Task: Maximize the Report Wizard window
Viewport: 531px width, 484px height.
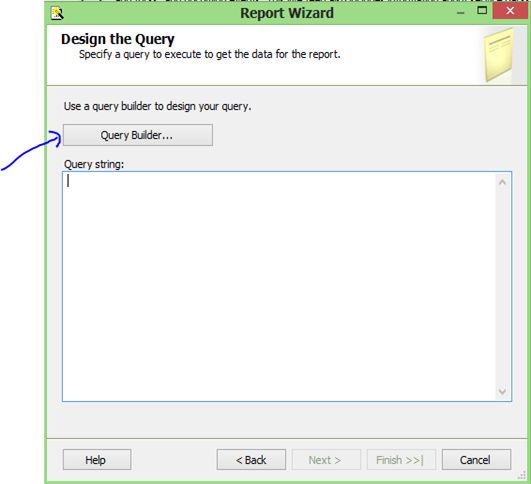Action: (482, 11)
